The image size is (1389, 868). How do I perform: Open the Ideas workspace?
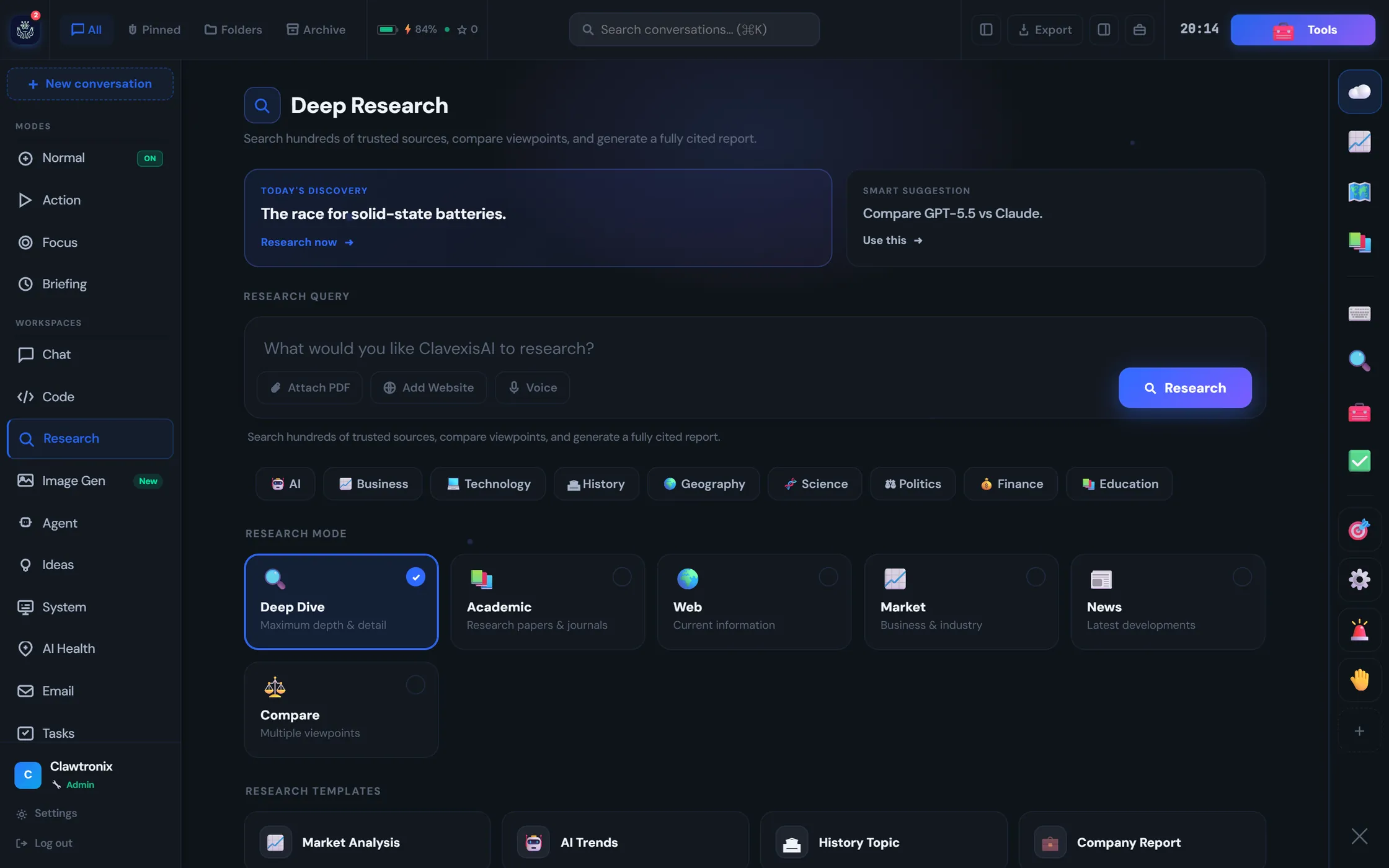tap(90, 564)
